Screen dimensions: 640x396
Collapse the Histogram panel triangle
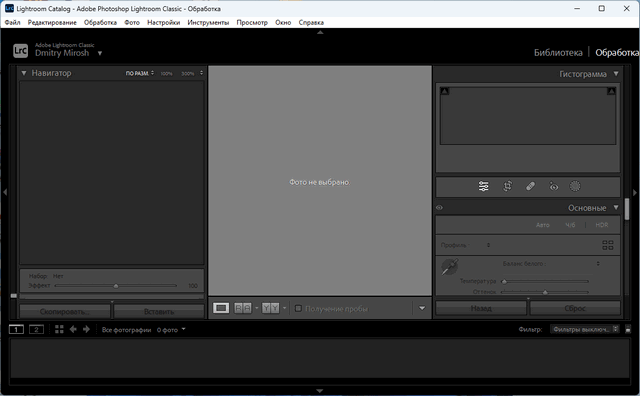(616, 74)
